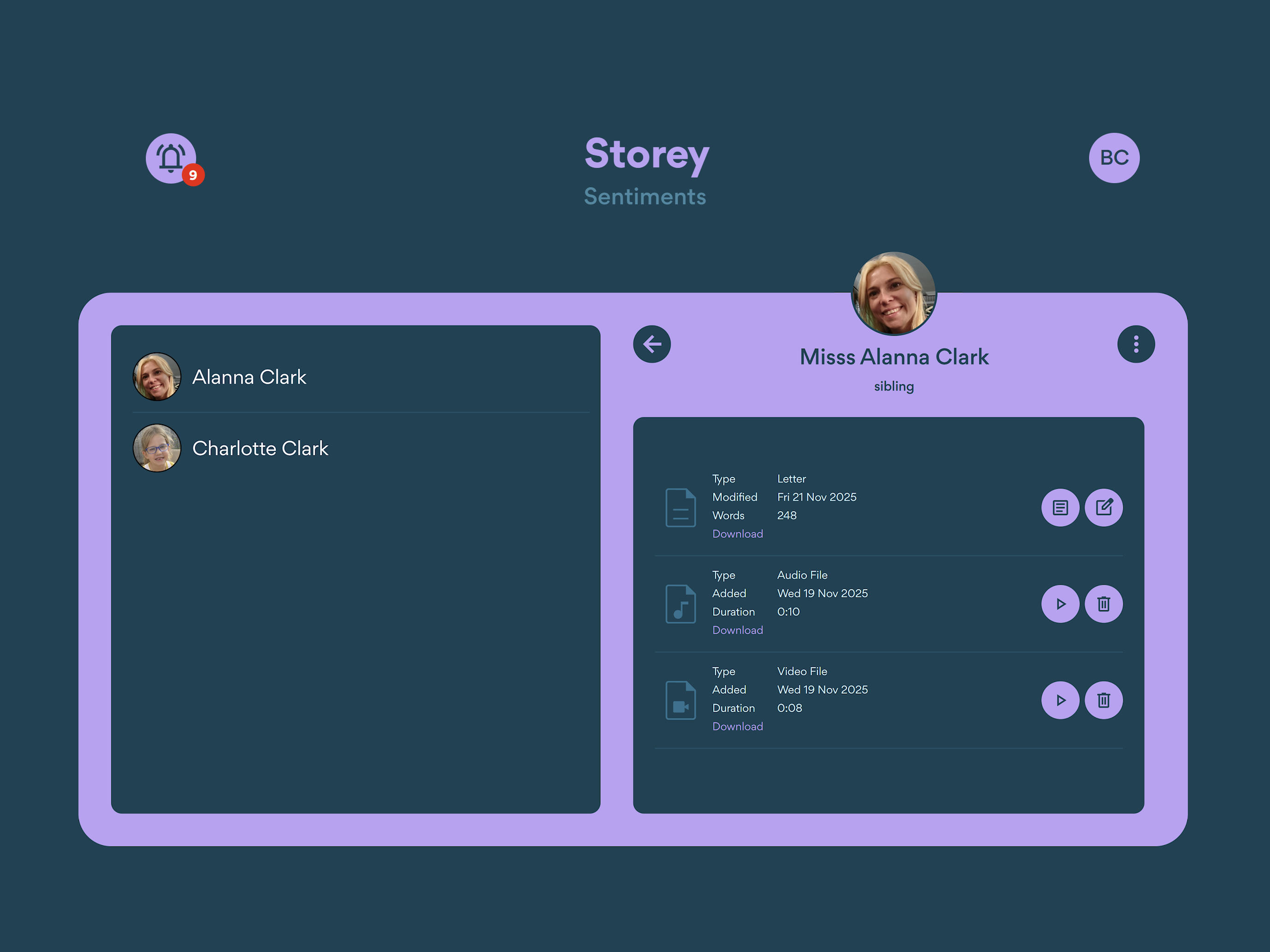Play the Audio File sentiment

1060,604
